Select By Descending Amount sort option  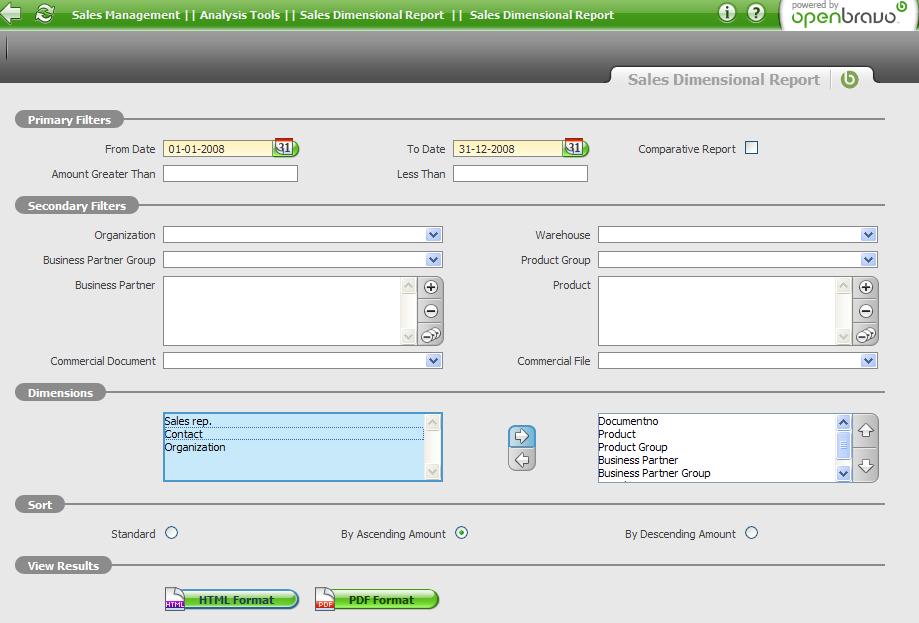click(x=751, y=533)
